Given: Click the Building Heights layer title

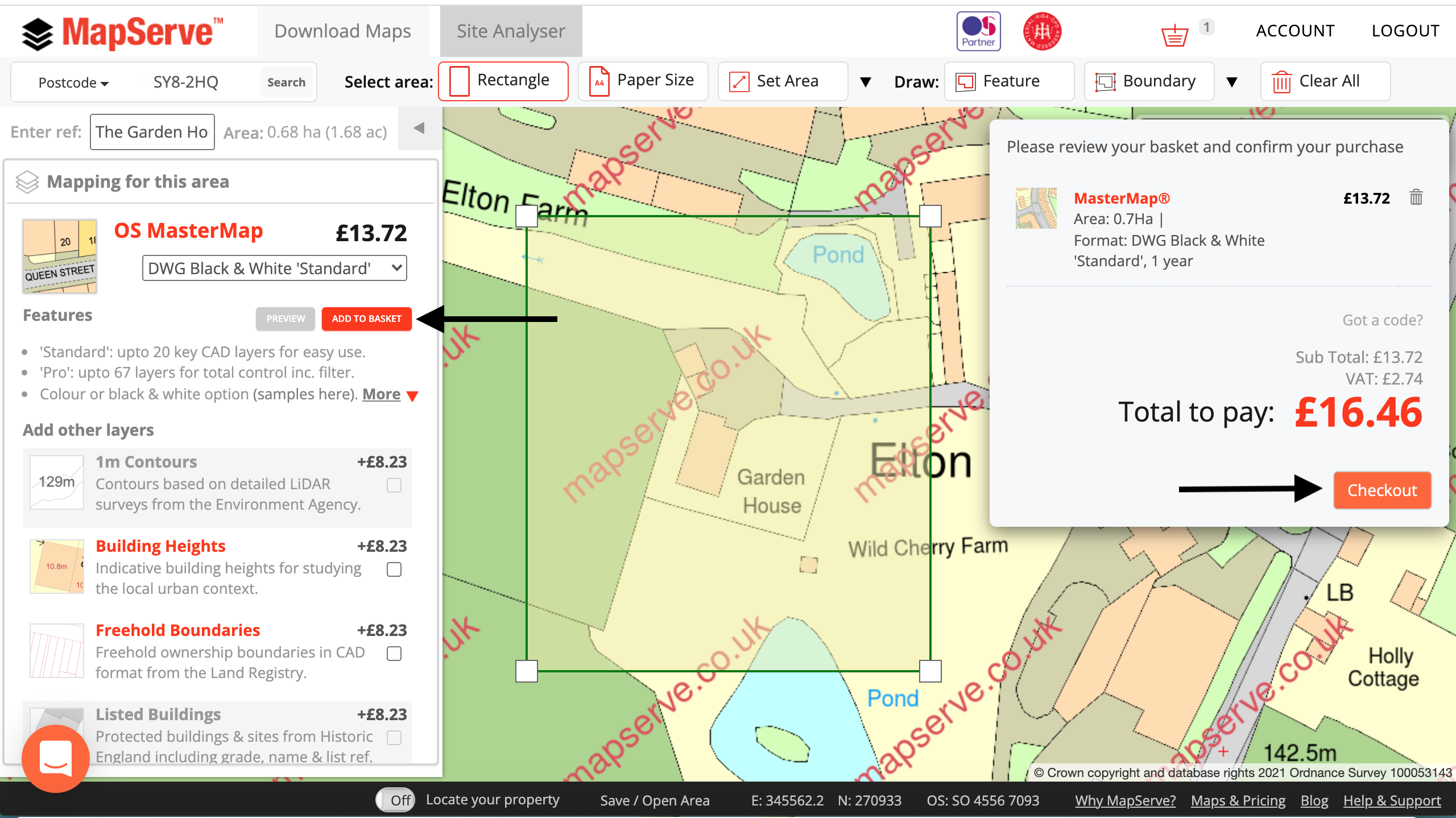Looking at the screenshot, I should coord(160,546).
